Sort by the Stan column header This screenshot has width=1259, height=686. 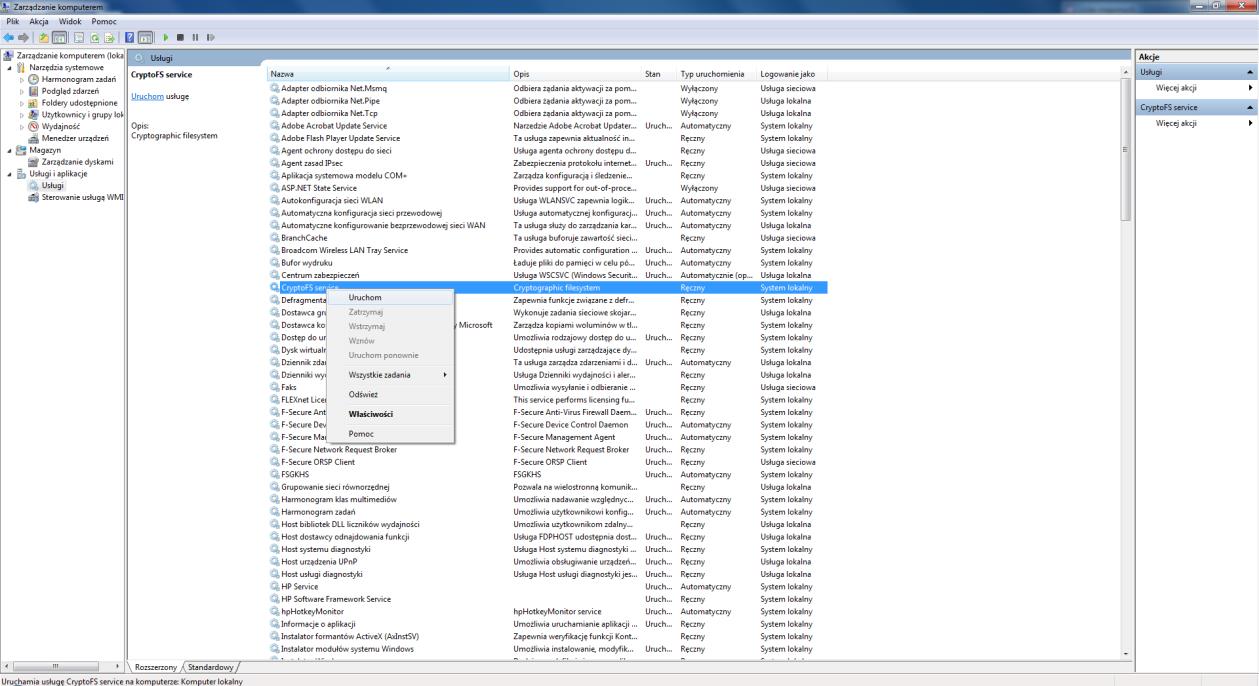pyautogui.click(x=659, y=74)
